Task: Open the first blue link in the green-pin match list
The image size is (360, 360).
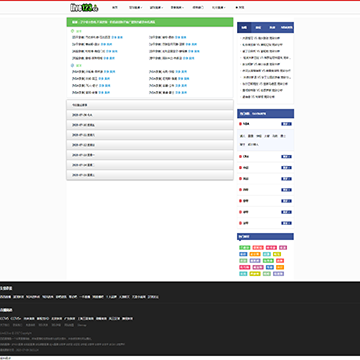Action: [113, 37]
